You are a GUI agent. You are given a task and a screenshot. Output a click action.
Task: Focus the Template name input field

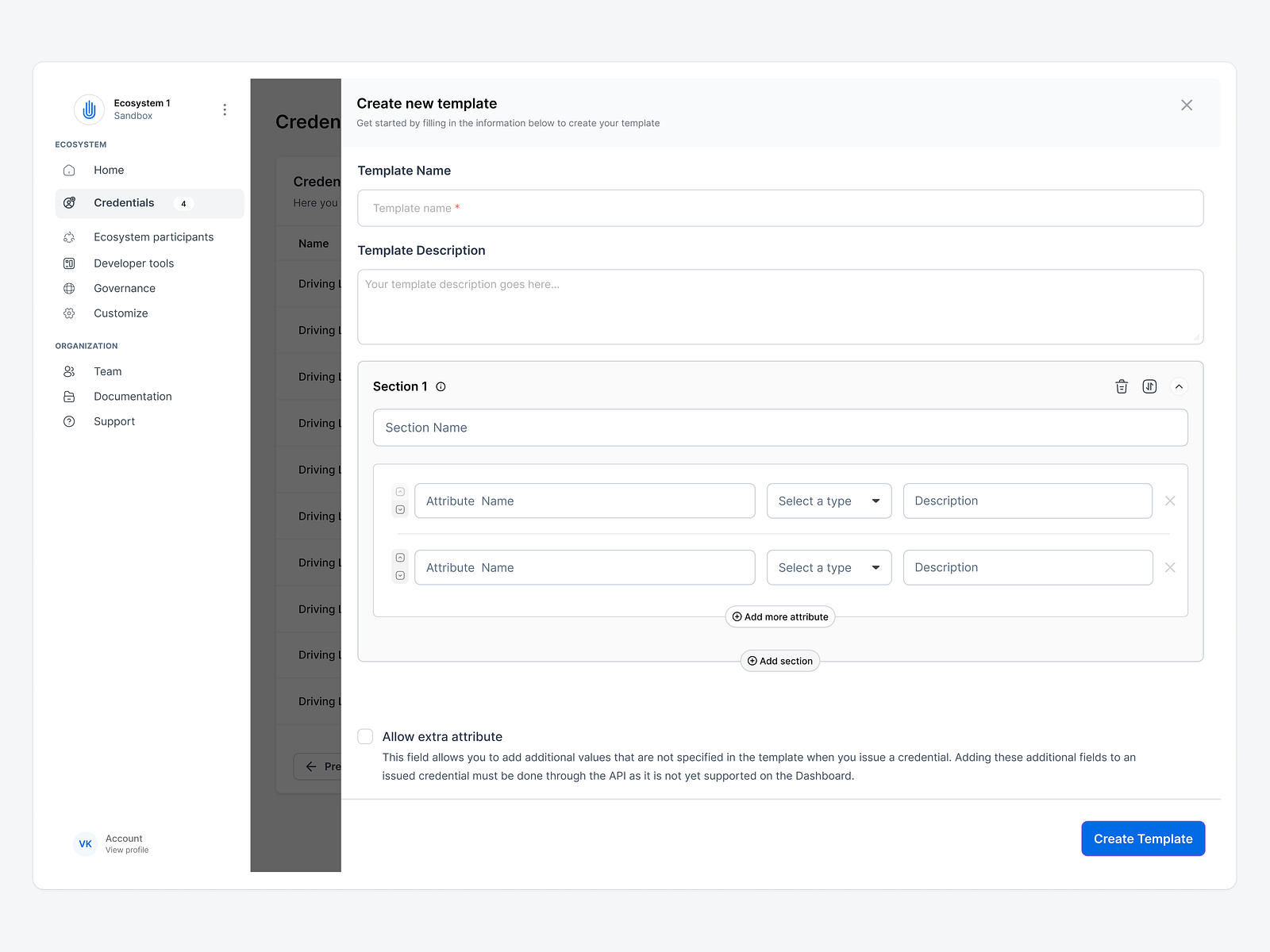(780, 208)
